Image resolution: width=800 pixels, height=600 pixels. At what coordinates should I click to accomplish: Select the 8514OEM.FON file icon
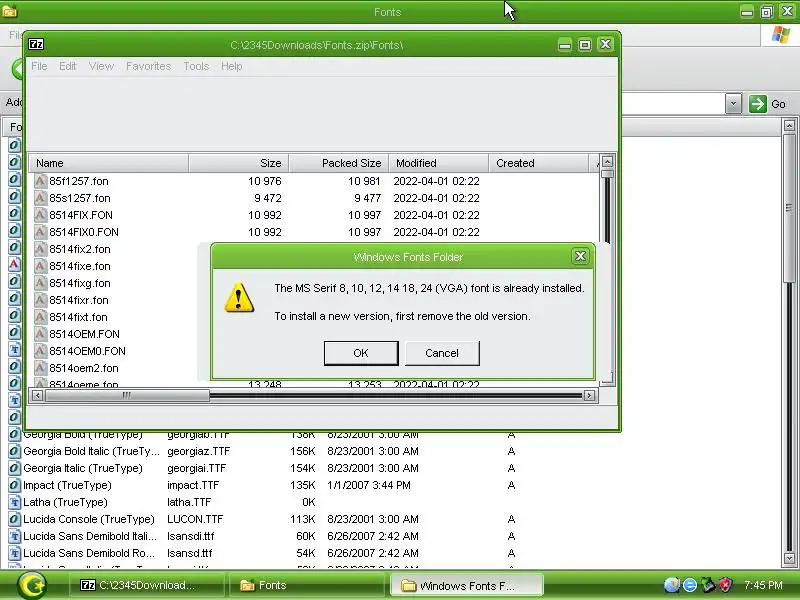click(40, 334)
